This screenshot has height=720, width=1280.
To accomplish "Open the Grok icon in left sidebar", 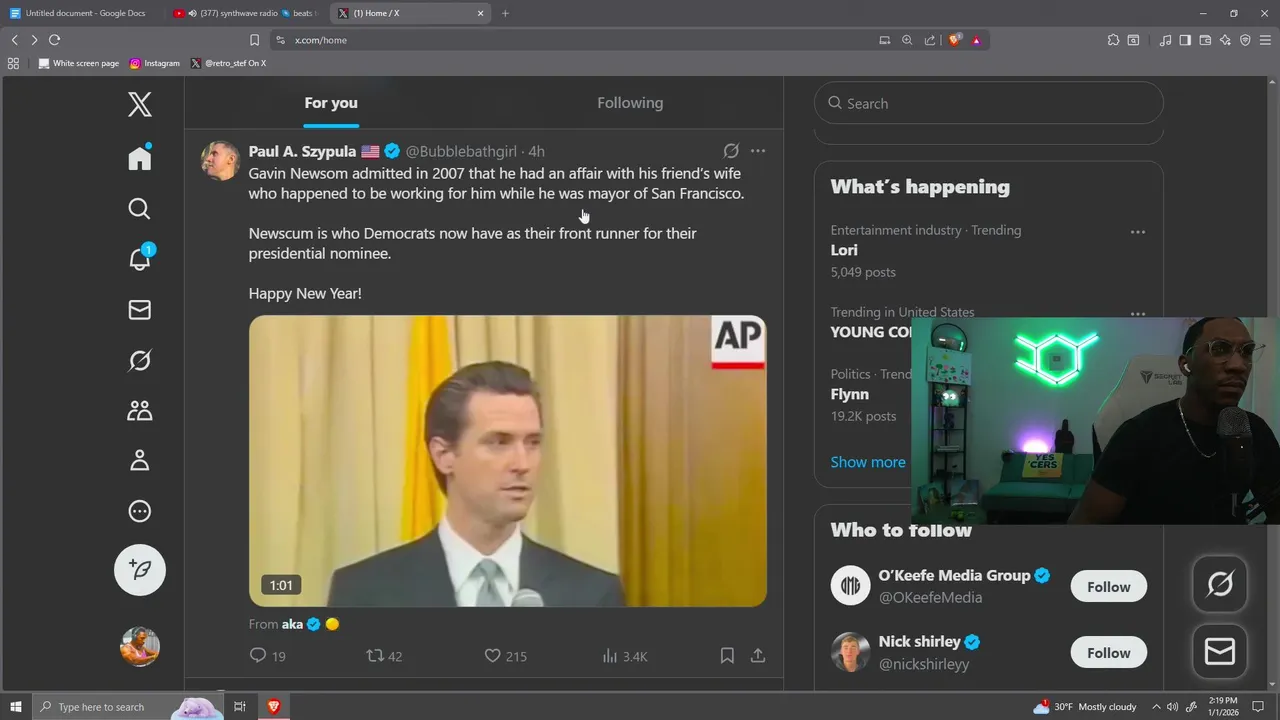I will click(140, 360).
